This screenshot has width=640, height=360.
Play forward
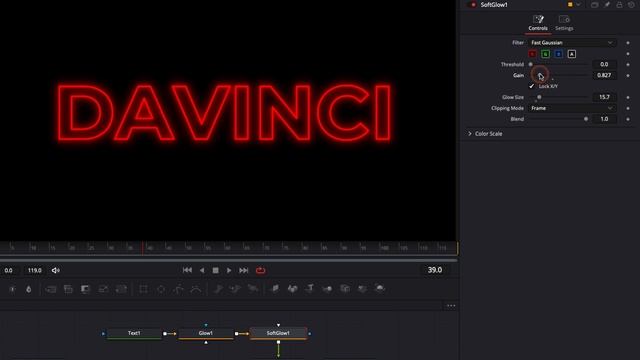pos(229,270)
